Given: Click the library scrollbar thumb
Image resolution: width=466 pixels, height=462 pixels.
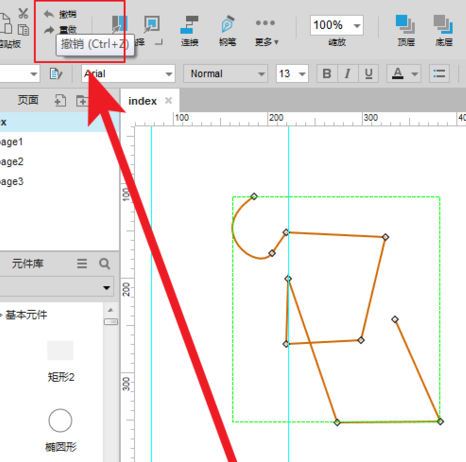Looking at the screenshot, I should coord(111,322).
